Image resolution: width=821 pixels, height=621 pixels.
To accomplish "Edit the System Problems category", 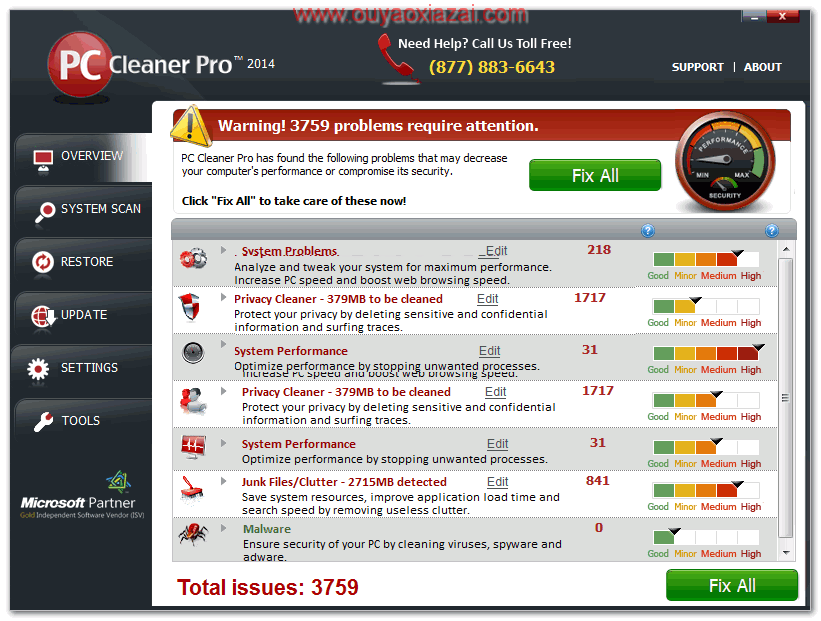I will 495,251.
